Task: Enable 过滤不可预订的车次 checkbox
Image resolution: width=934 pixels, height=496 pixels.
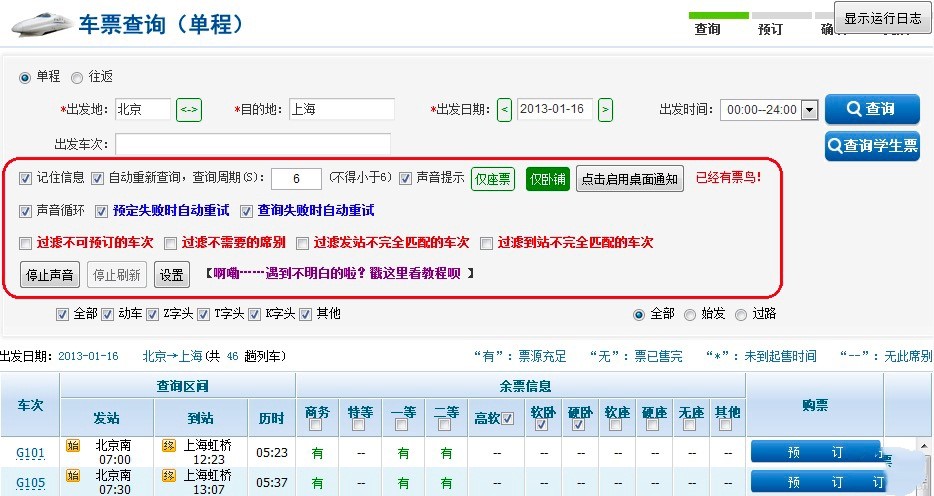Action: coord(26,243)
